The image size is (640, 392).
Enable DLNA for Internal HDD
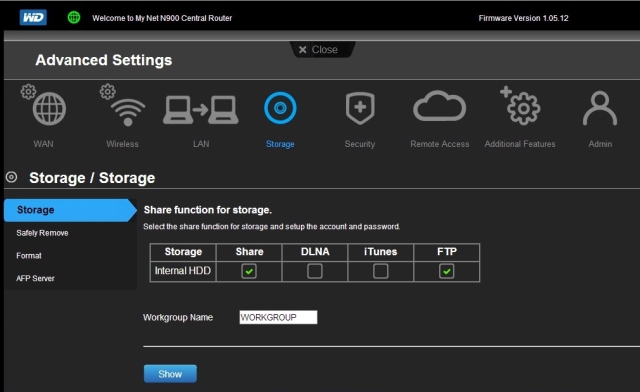click(315, 271)
